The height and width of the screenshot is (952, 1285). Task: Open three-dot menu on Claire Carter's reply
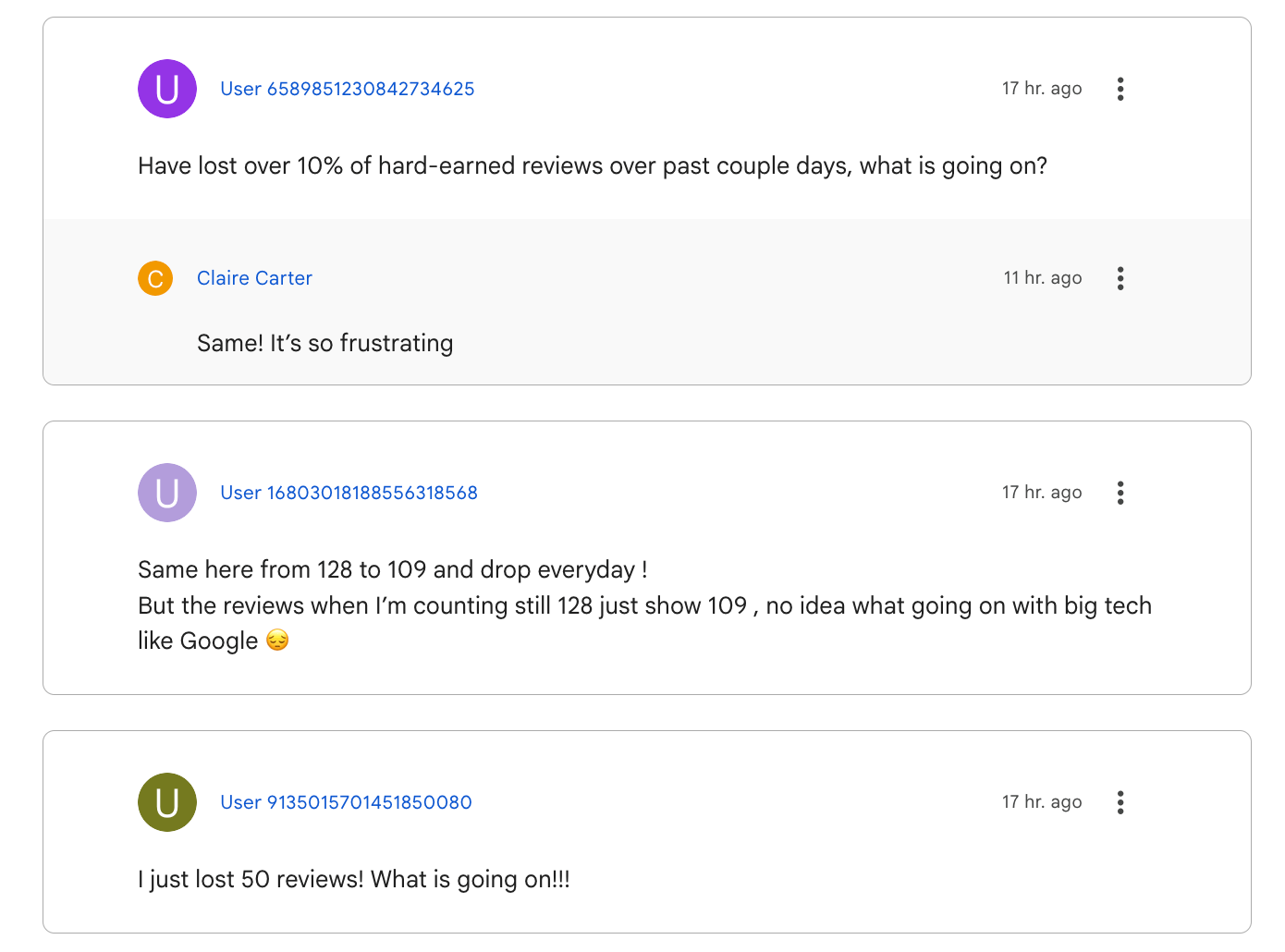point(1120,278)
